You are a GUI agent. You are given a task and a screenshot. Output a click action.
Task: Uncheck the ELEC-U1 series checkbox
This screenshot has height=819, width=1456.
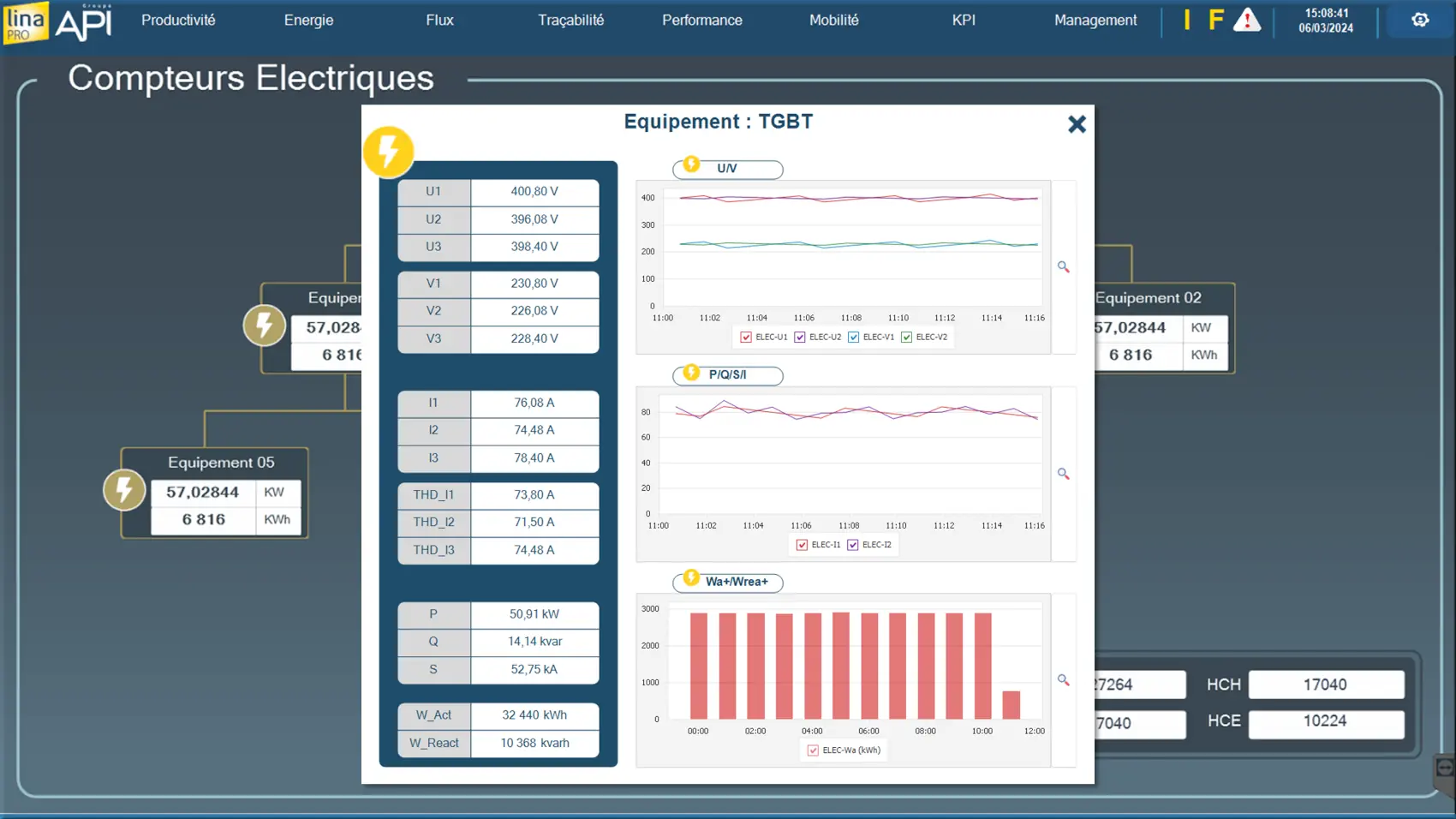[x=746, y=338]
